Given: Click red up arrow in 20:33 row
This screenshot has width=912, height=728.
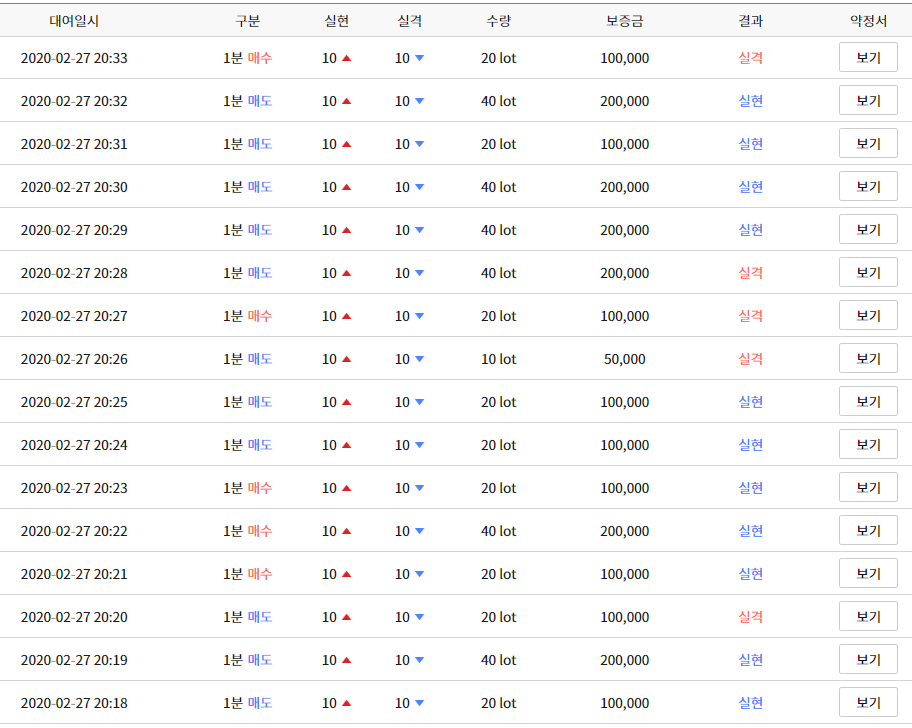Looking at the screenshot, I should 347,58.
